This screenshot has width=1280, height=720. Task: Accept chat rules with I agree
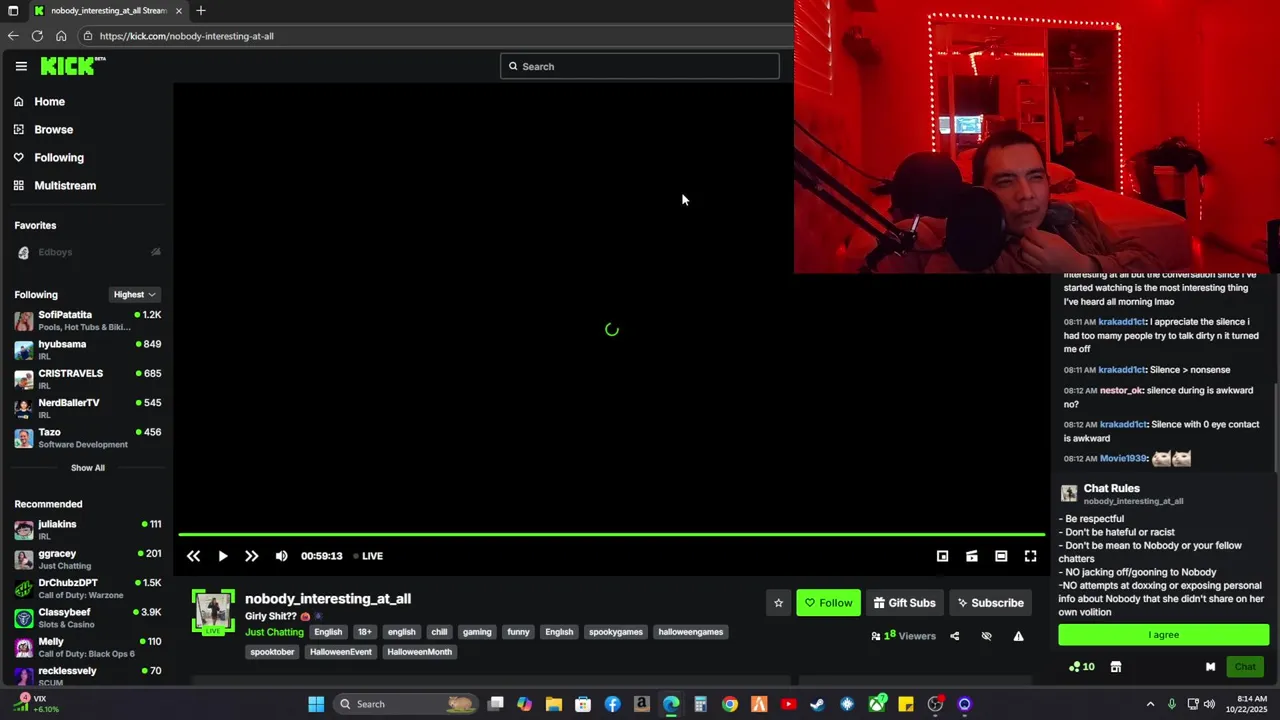(1163, 635)
